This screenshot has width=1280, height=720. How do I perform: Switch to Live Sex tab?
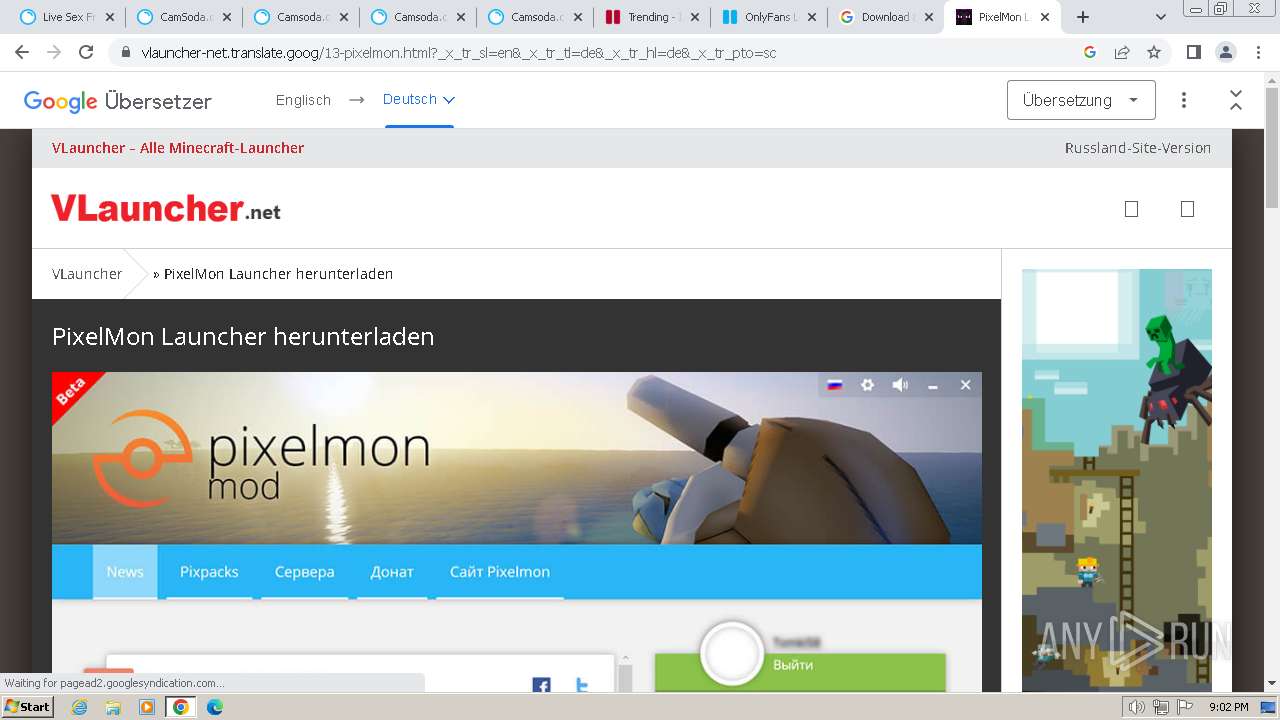[67, 17]
